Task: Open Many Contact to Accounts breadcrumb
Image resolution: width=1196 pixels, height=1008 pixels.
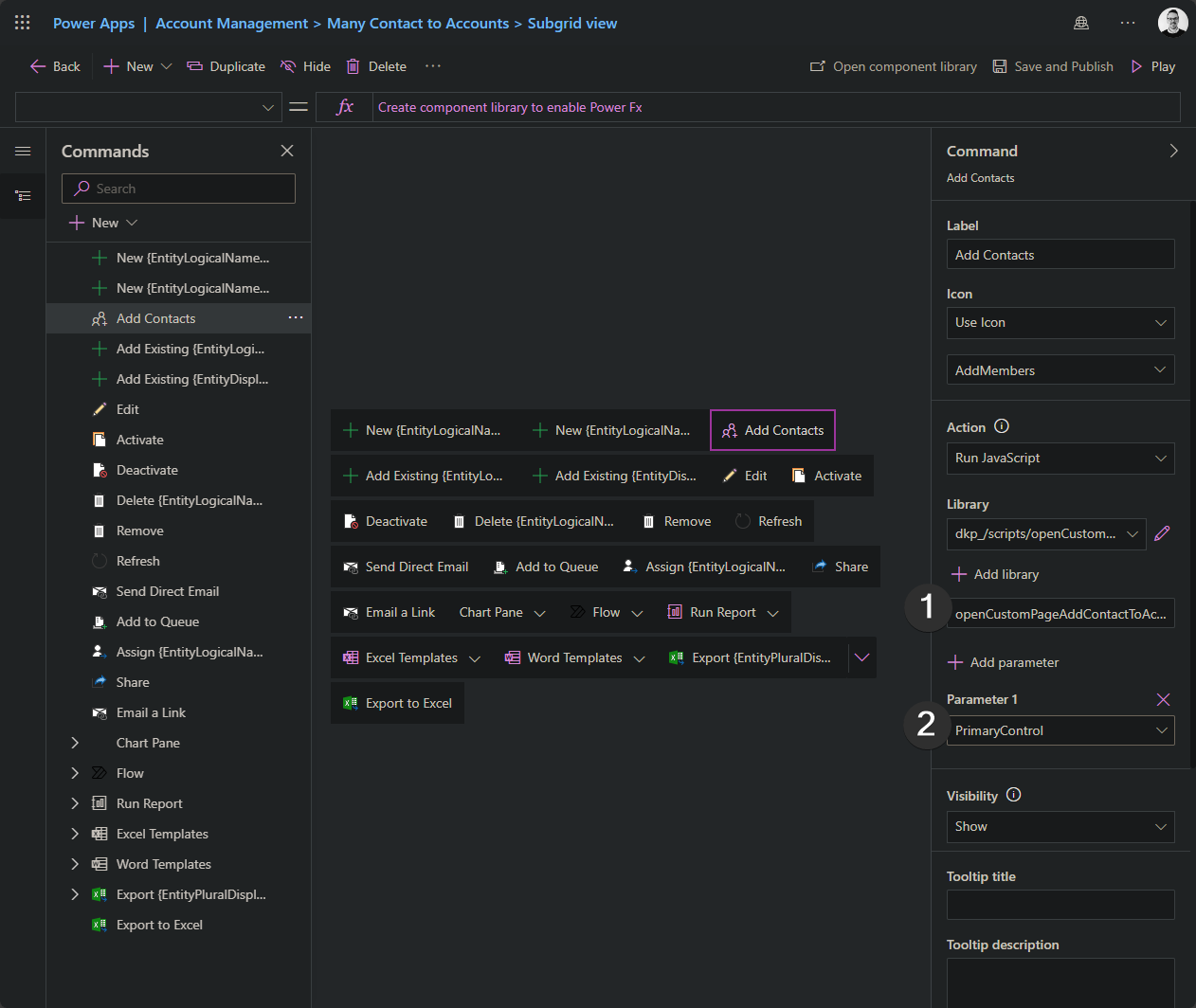Action: [418, 23]
